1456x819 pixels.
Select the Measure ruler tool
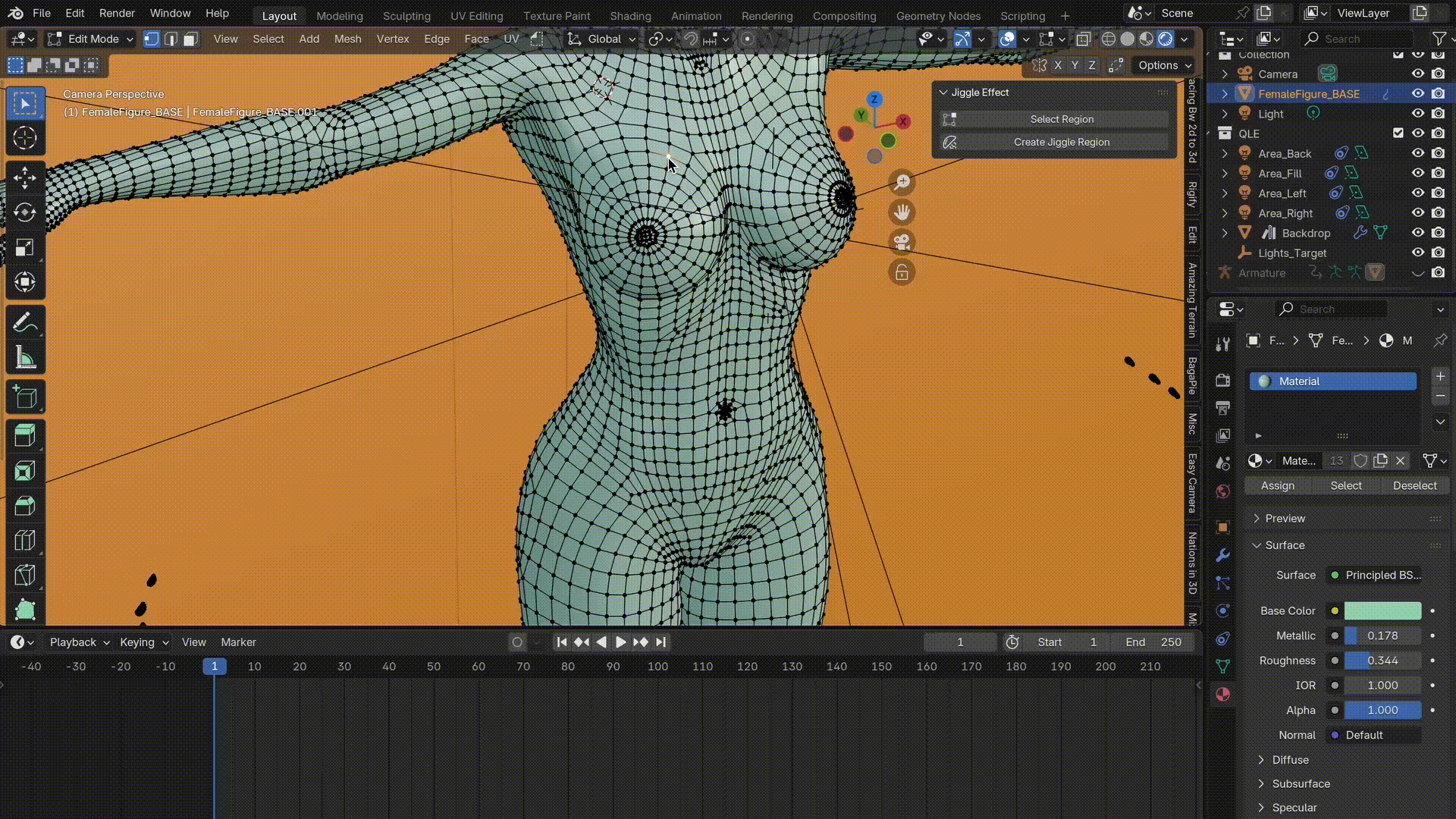[24, 358]
